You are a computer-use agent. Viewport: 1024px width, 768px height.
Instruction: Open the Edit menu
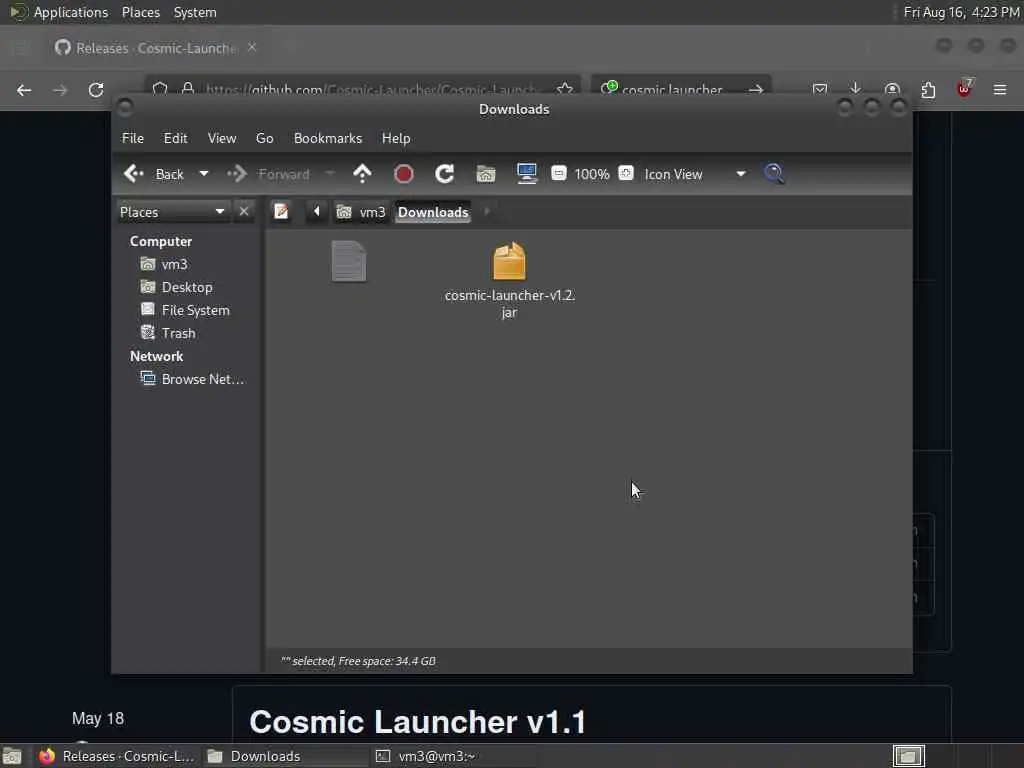(175, 138)
